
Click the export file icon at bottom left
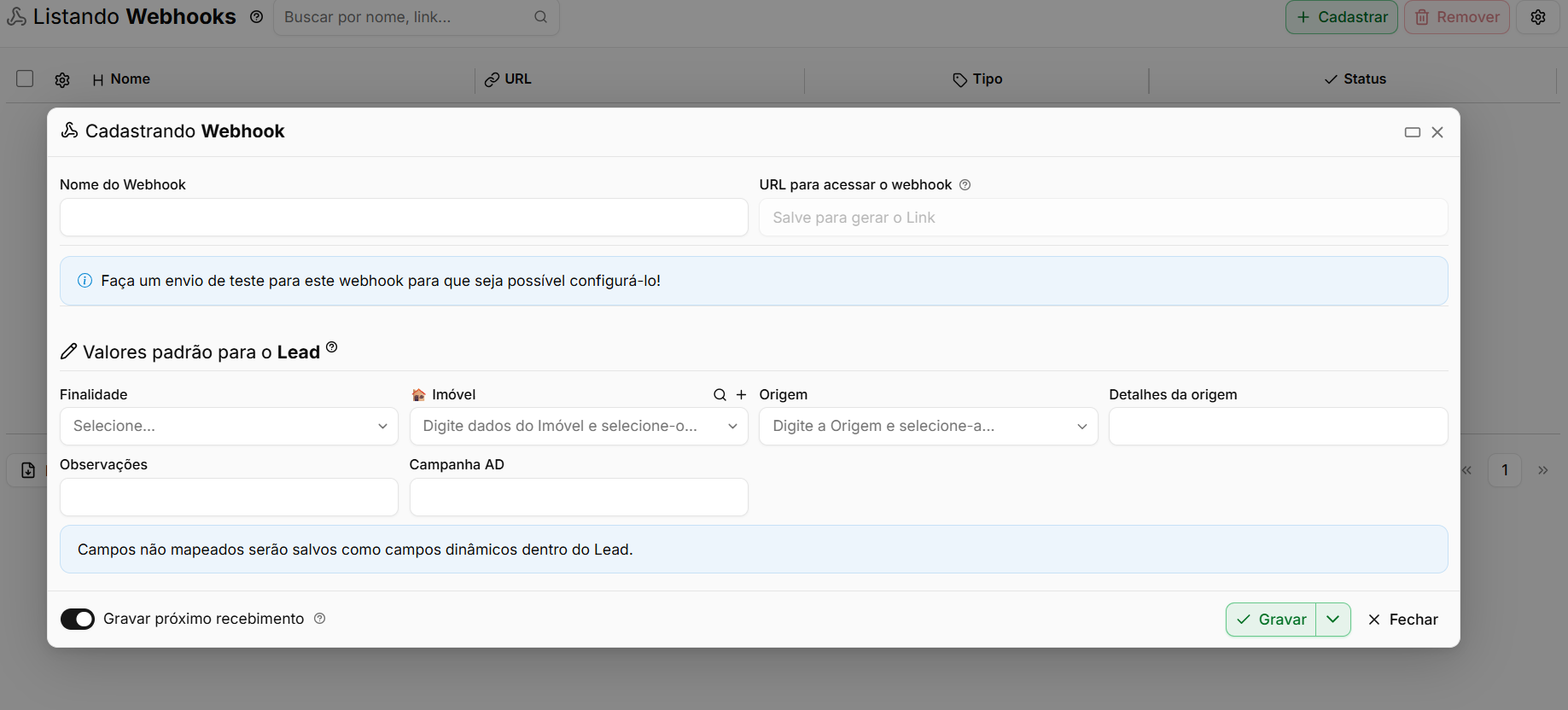coord(28,470)
